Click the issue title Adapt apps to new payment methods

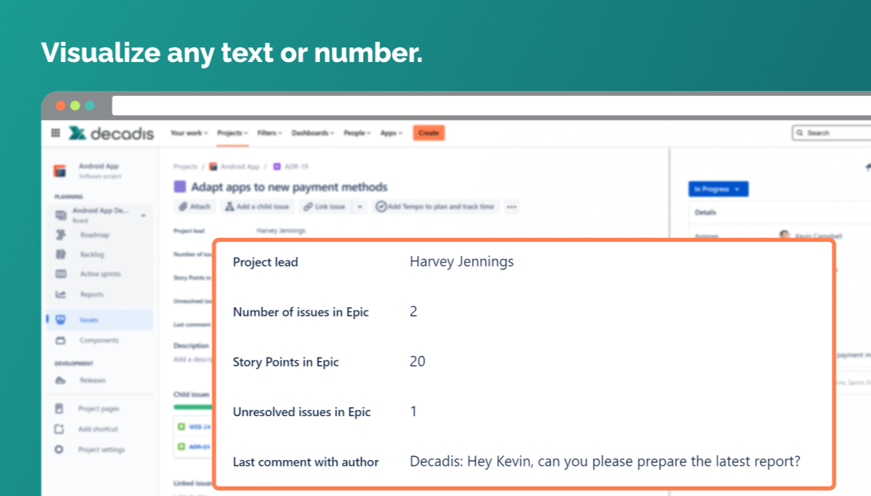(x=289, y=187)
